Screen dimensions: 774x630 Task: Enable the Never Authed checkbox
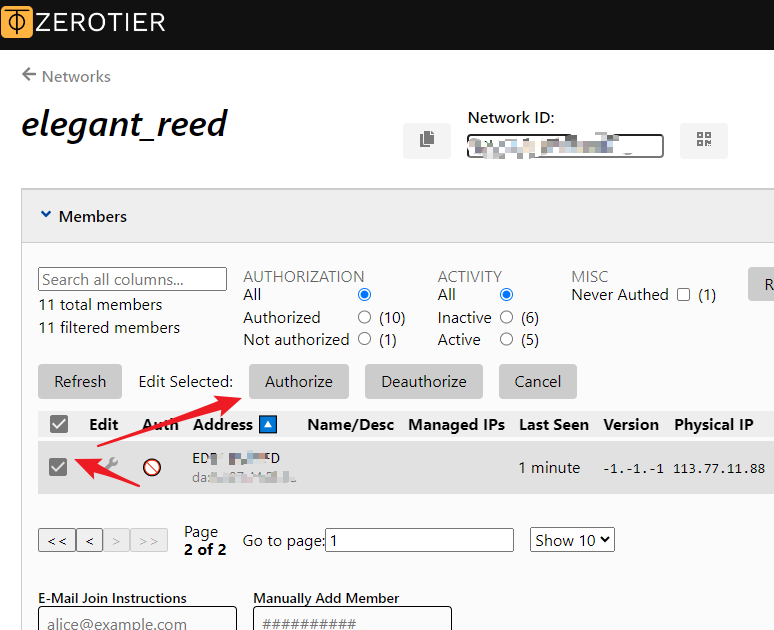tap(684, 295)
